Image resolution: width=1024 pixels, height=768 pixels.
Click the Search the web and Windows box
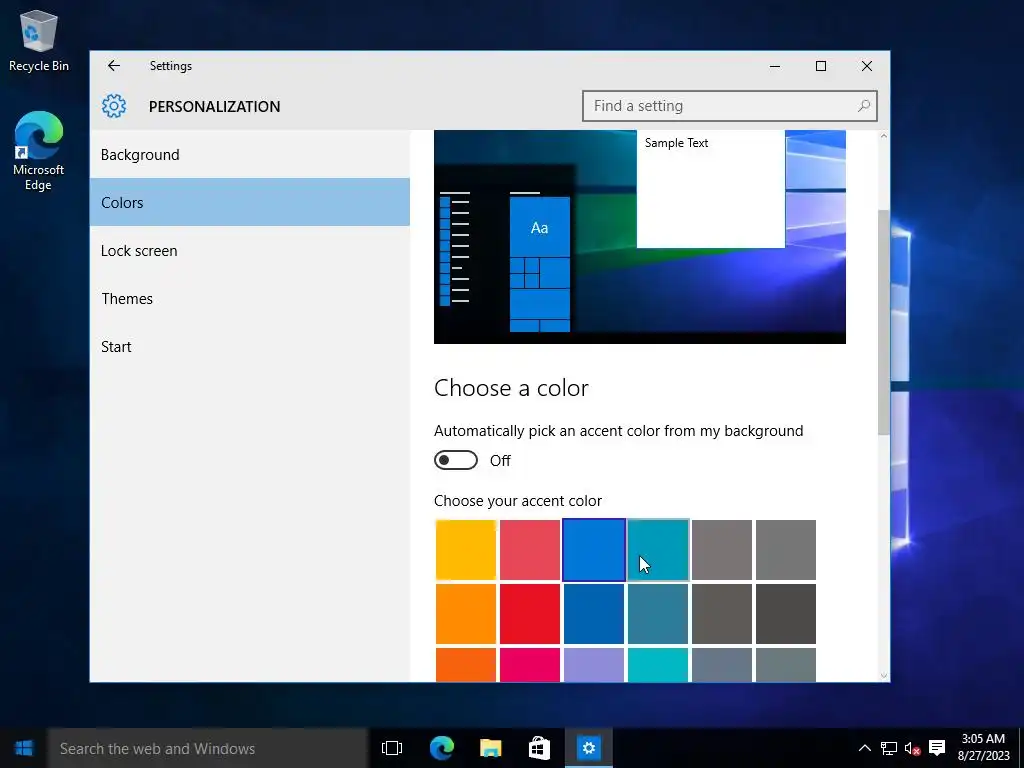[208, 748]
